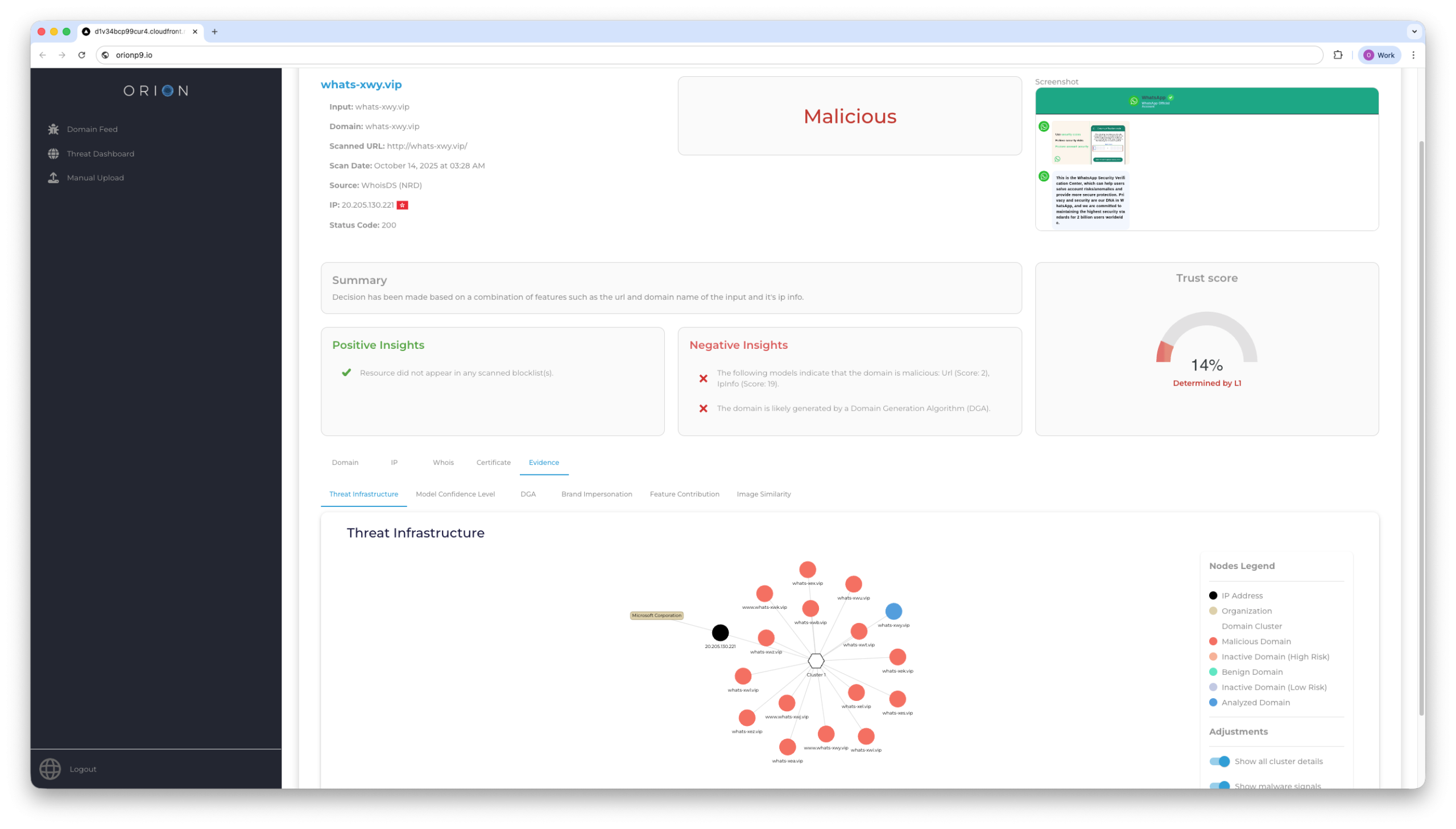The width and height of the screenshot is (1456, 829).
Task: Click the Microsoft Corporation organization label
Action: tap(656, 616)
